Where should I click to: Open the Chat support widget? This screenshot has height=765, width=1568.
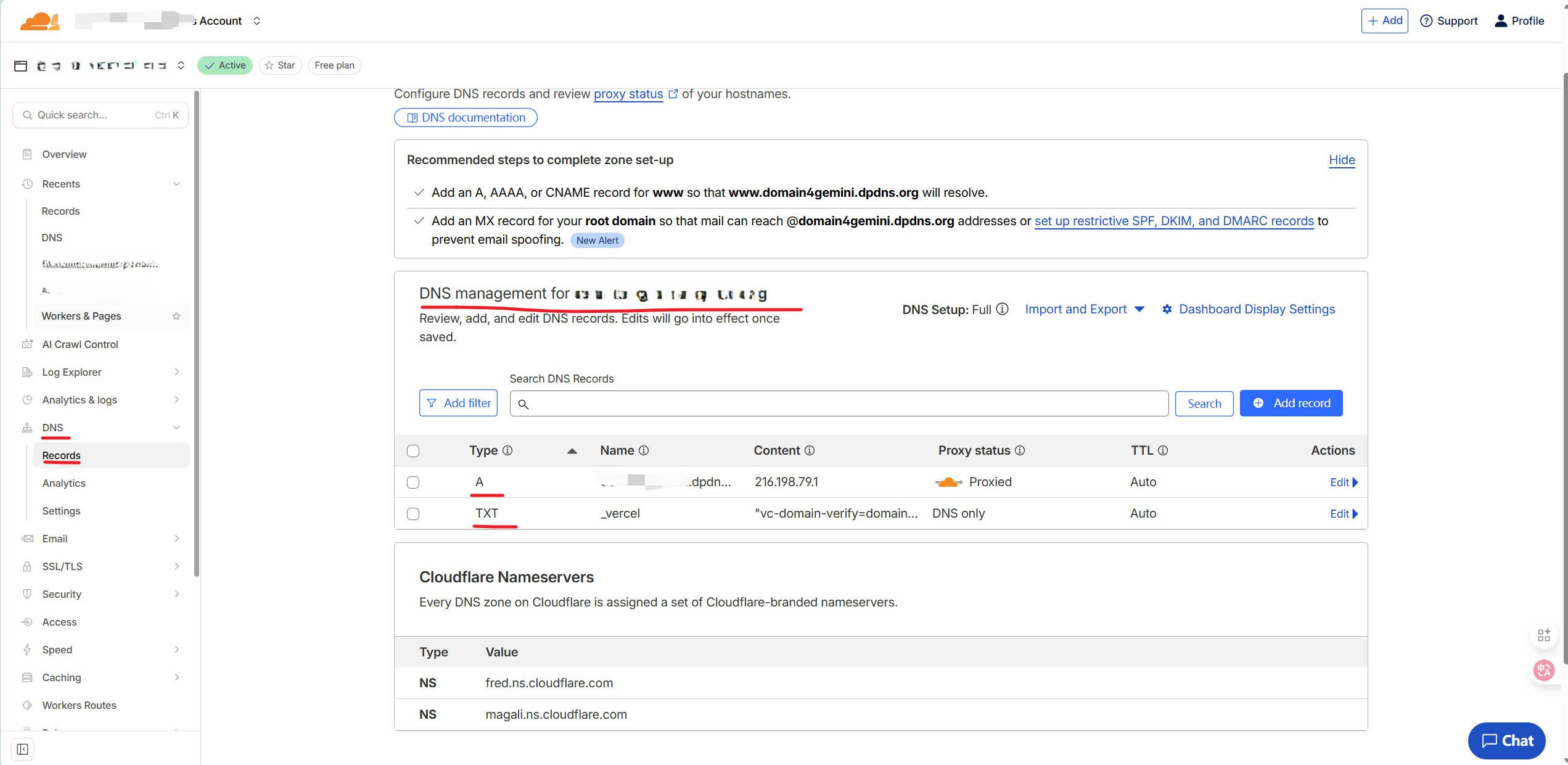pos(1506,740)
